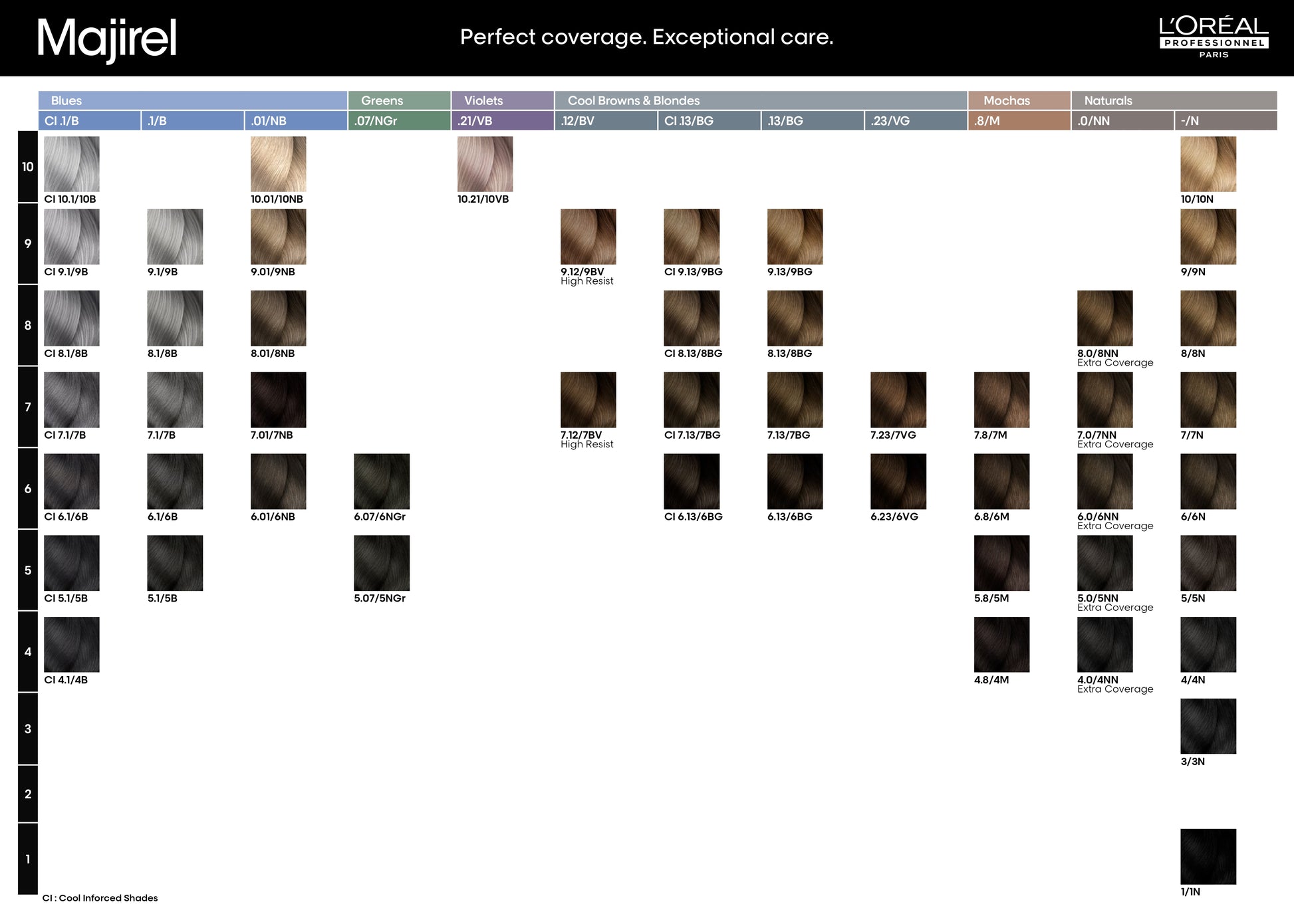Click the 10.01/10NB shade label text
This screenshot has width=1294, height=924.
(x=277, y=199)
